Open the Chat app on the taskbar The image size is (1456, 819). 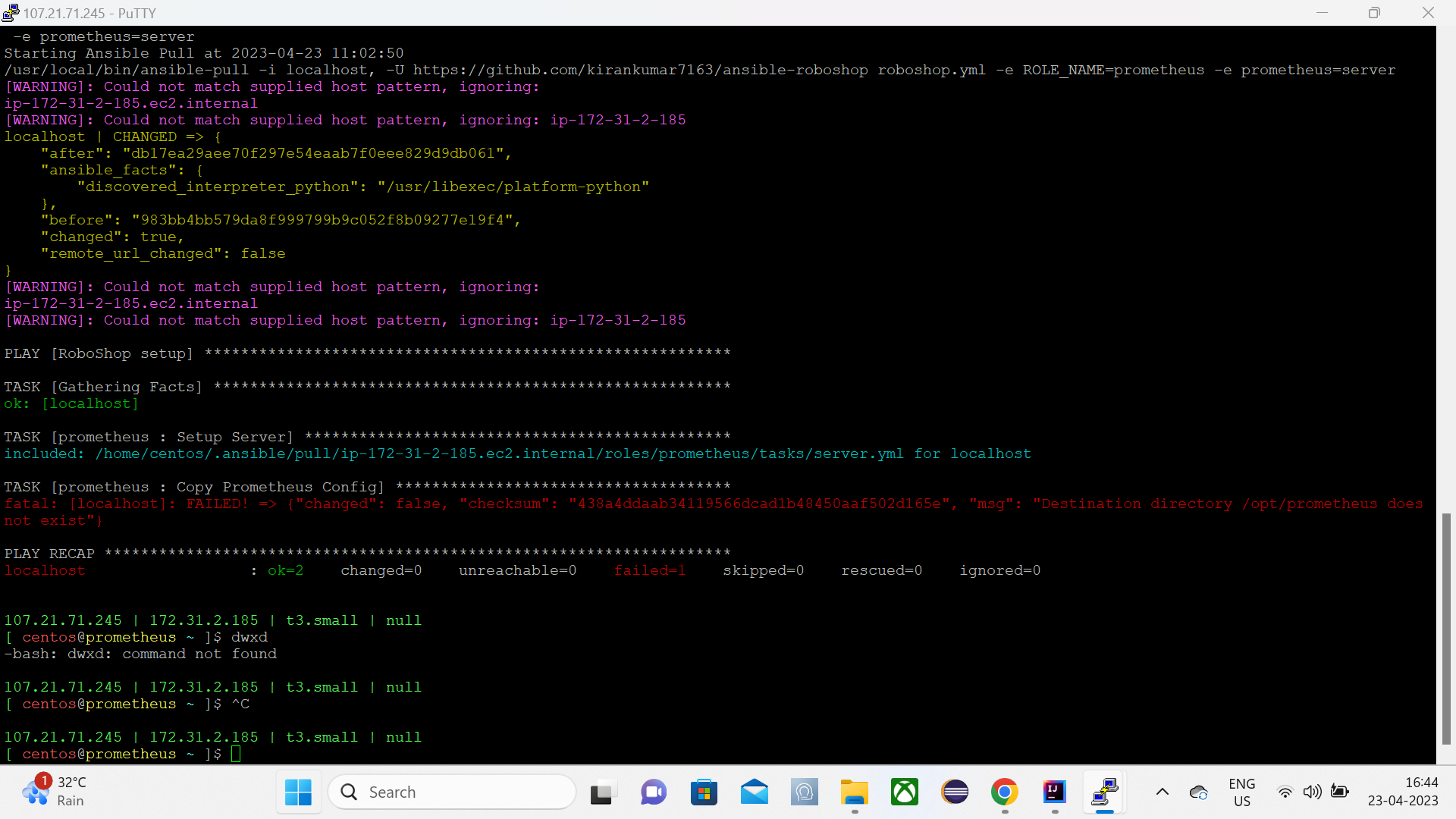pos(653,792)
